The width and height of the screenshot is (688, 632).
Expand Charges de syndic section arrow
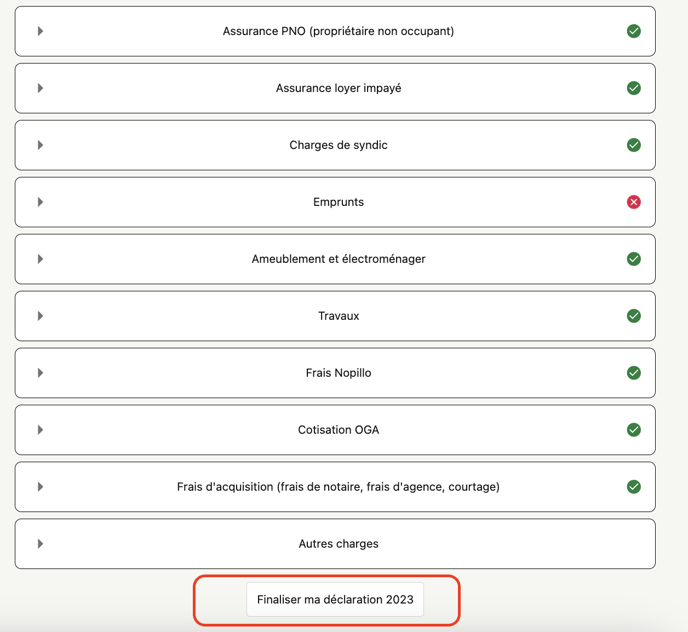[x=40, y=145]
